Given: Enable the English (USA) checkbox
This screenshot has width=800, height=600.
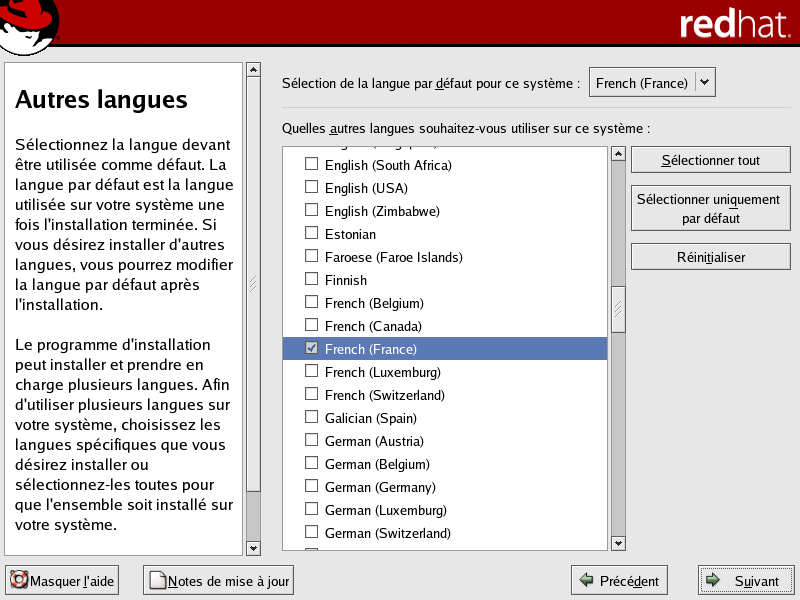Looking at the screenshot, I should [x=312, y=188].
